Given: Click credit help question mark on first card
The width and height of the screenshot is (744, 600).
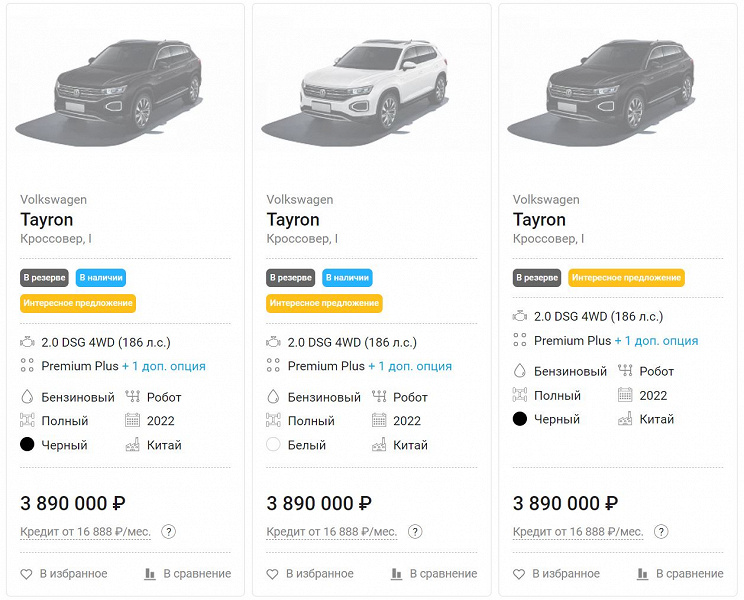Looking at the screenshot, I should 168,532.
